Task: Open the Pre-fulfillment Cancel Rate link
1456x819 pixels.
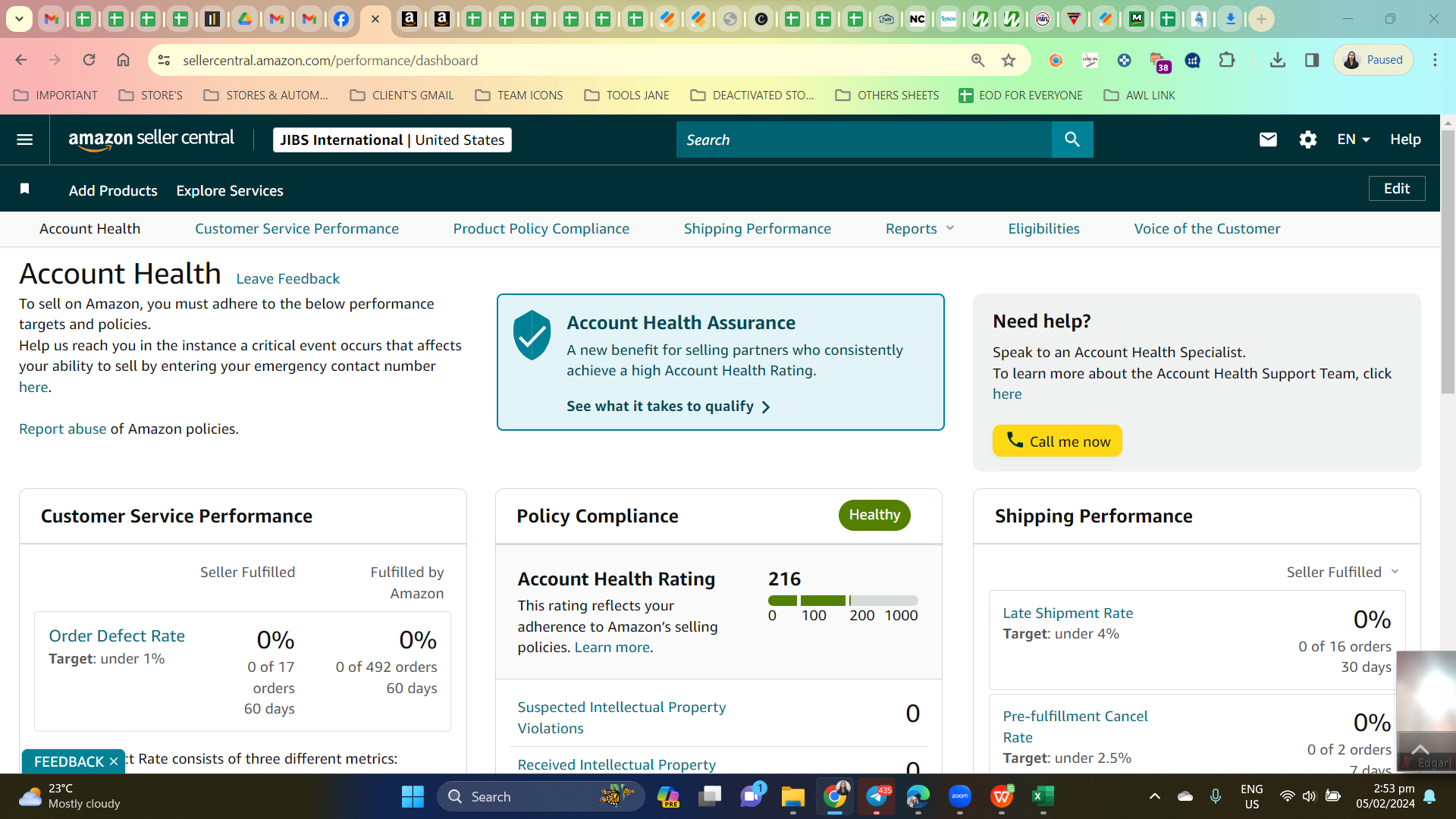Action: tap(1075, 726)
